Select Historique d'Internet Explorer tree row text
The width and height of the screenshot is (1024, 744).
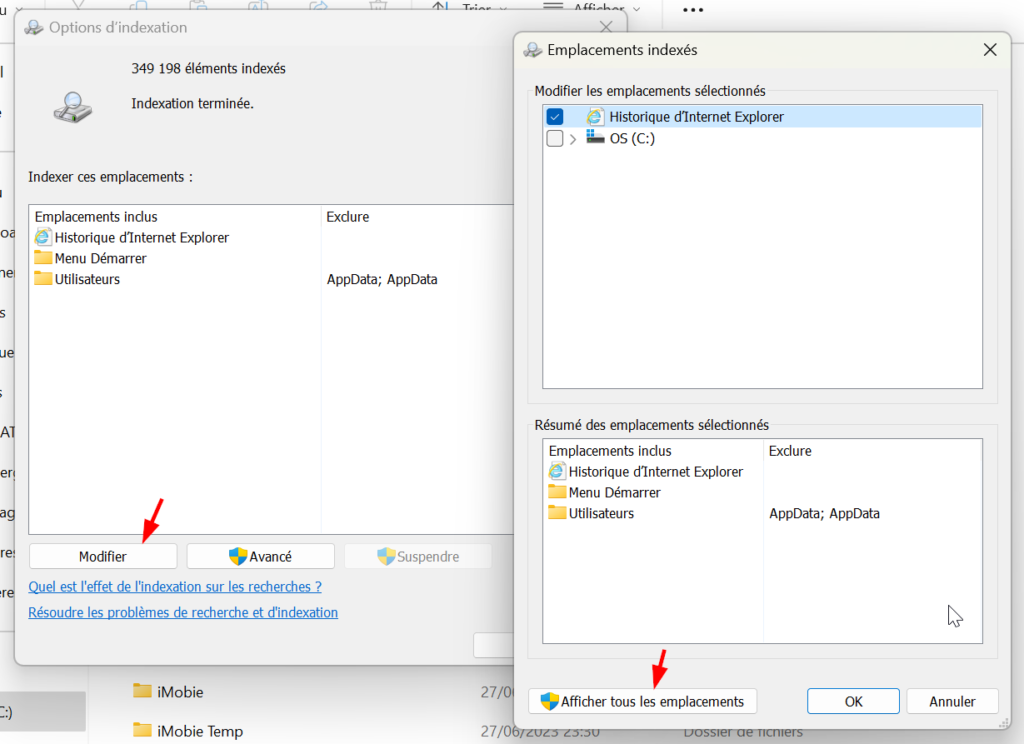tap(696, 117)
